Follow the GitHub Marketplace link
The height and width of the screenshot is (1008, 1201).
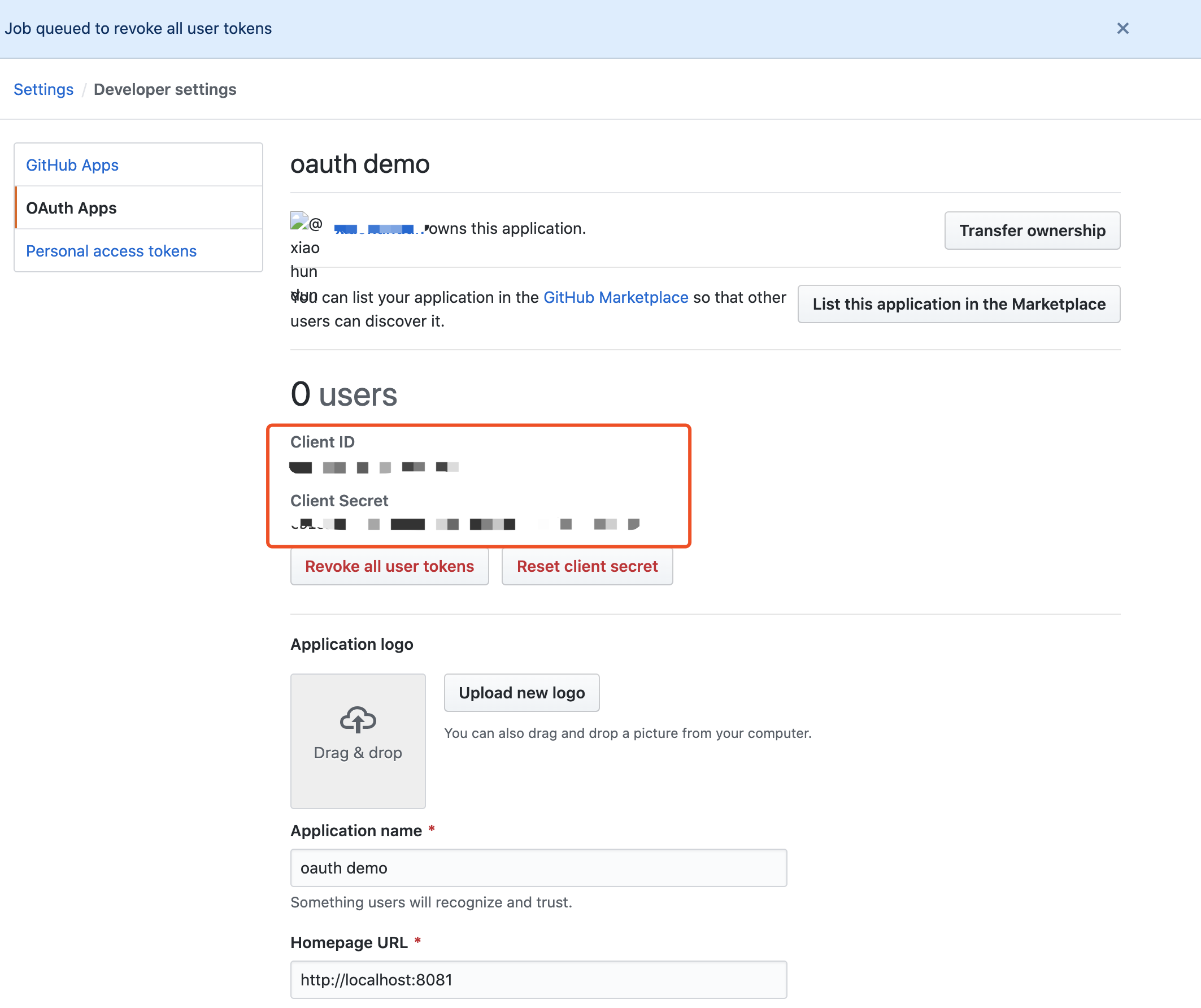[615, 297]
